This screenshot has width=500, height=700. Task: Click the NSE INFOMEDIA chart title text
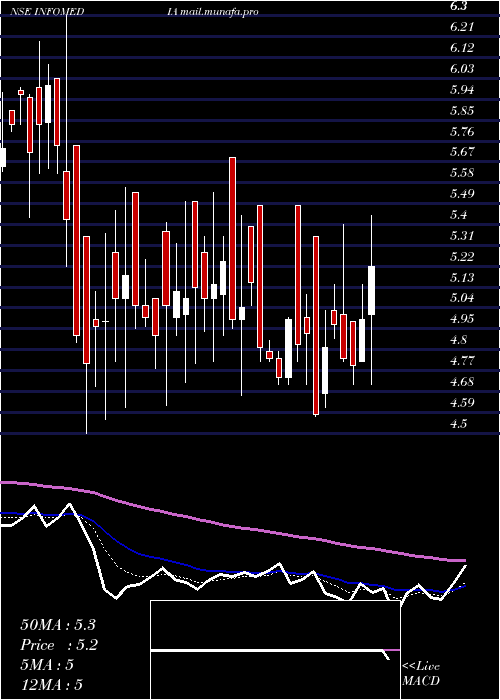[x=95, y=12]
